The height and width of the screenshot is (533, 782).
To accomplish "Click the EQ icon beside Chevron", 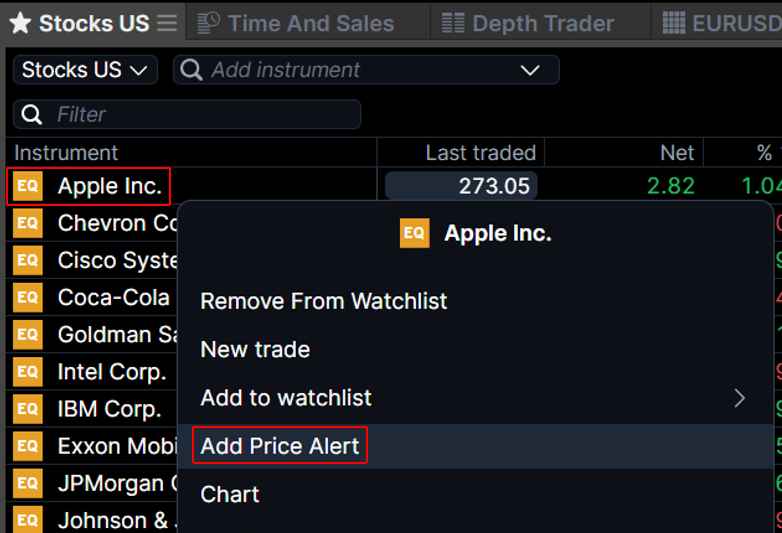I will (28, 223).
